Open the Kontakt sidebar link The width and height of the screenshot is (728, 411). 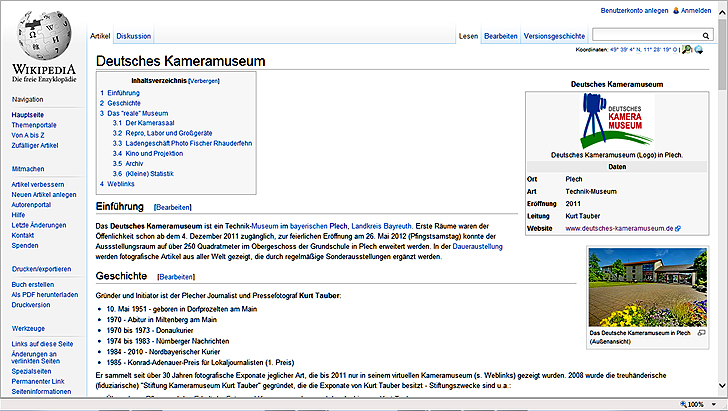point(23,235)
